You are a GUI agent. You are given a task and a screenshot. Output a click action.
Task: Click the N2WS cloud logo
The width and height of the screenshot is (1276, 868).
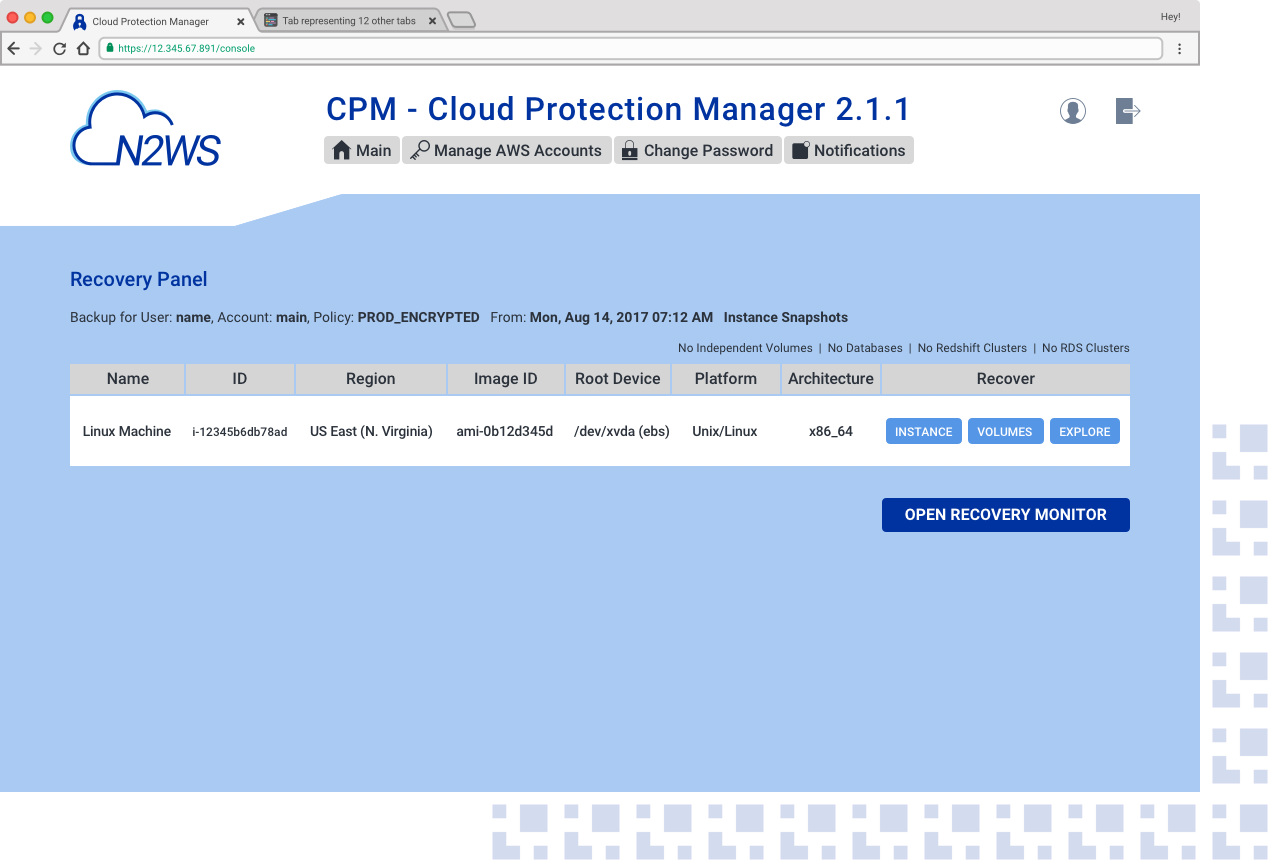click(145, 128)
